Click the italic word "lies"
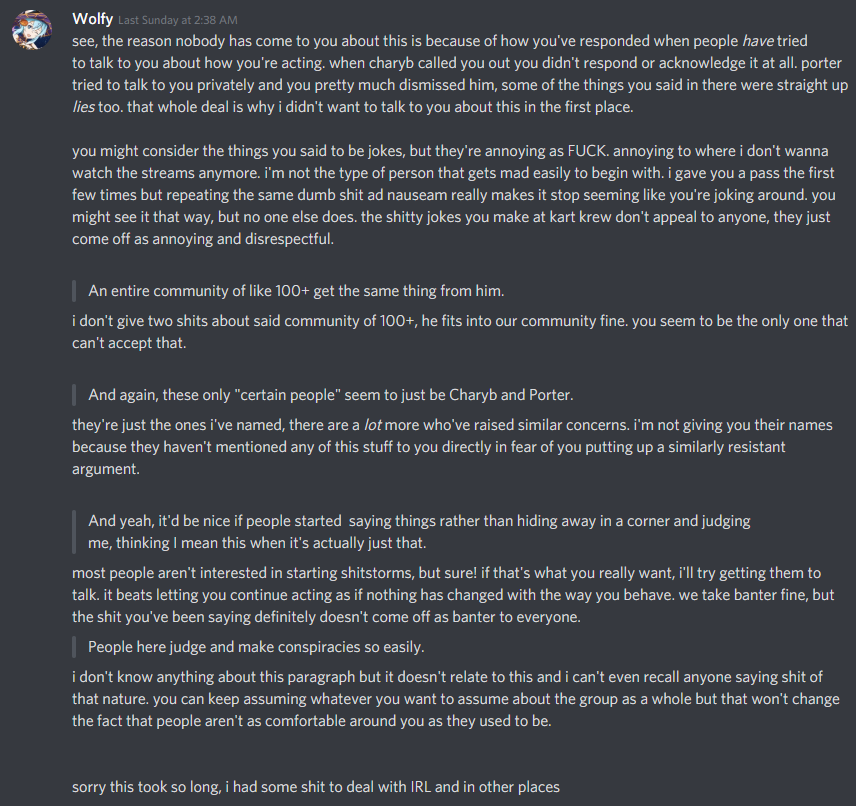The image size is (856, 806). (84, 106)
